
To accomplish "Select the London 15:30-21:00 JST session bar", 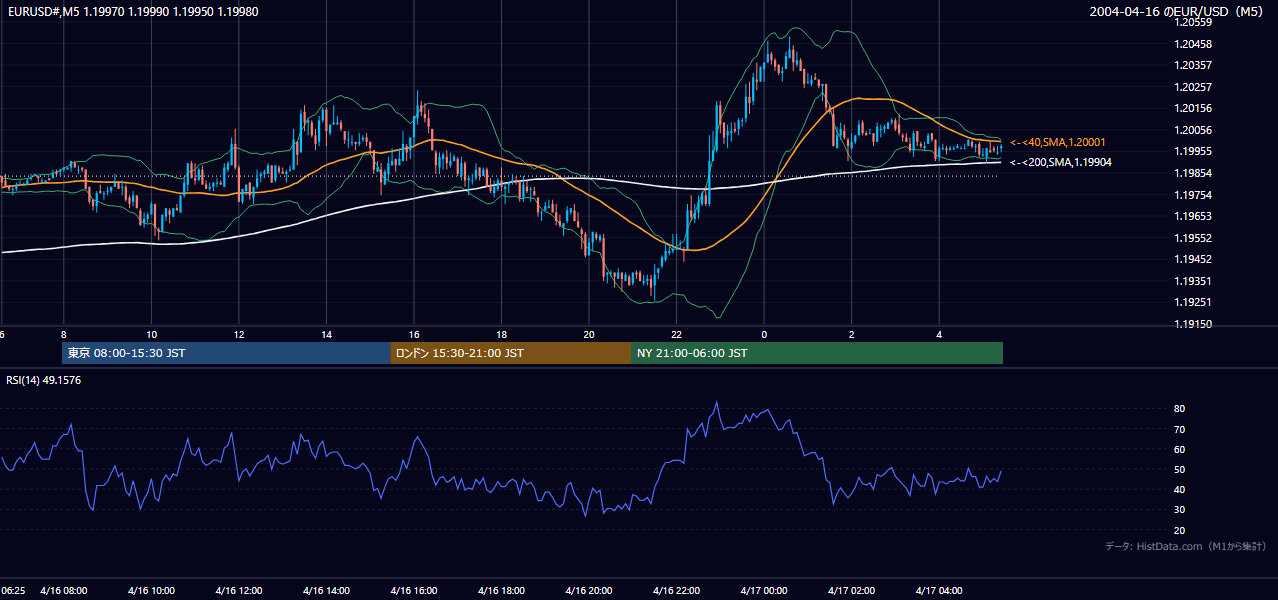I will point(510,353).
